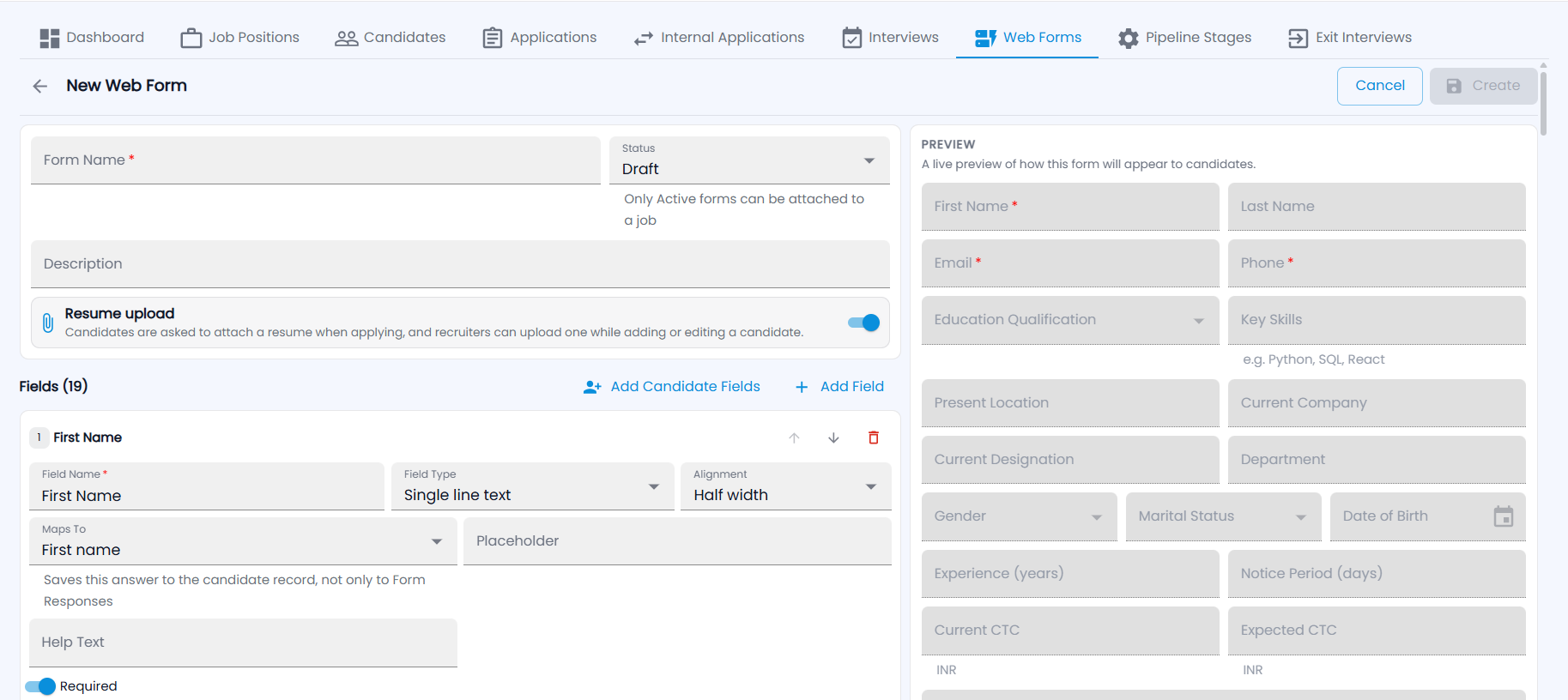Click Add Candidate Fields
The image size is (1568, 700).
click(672, 387)
